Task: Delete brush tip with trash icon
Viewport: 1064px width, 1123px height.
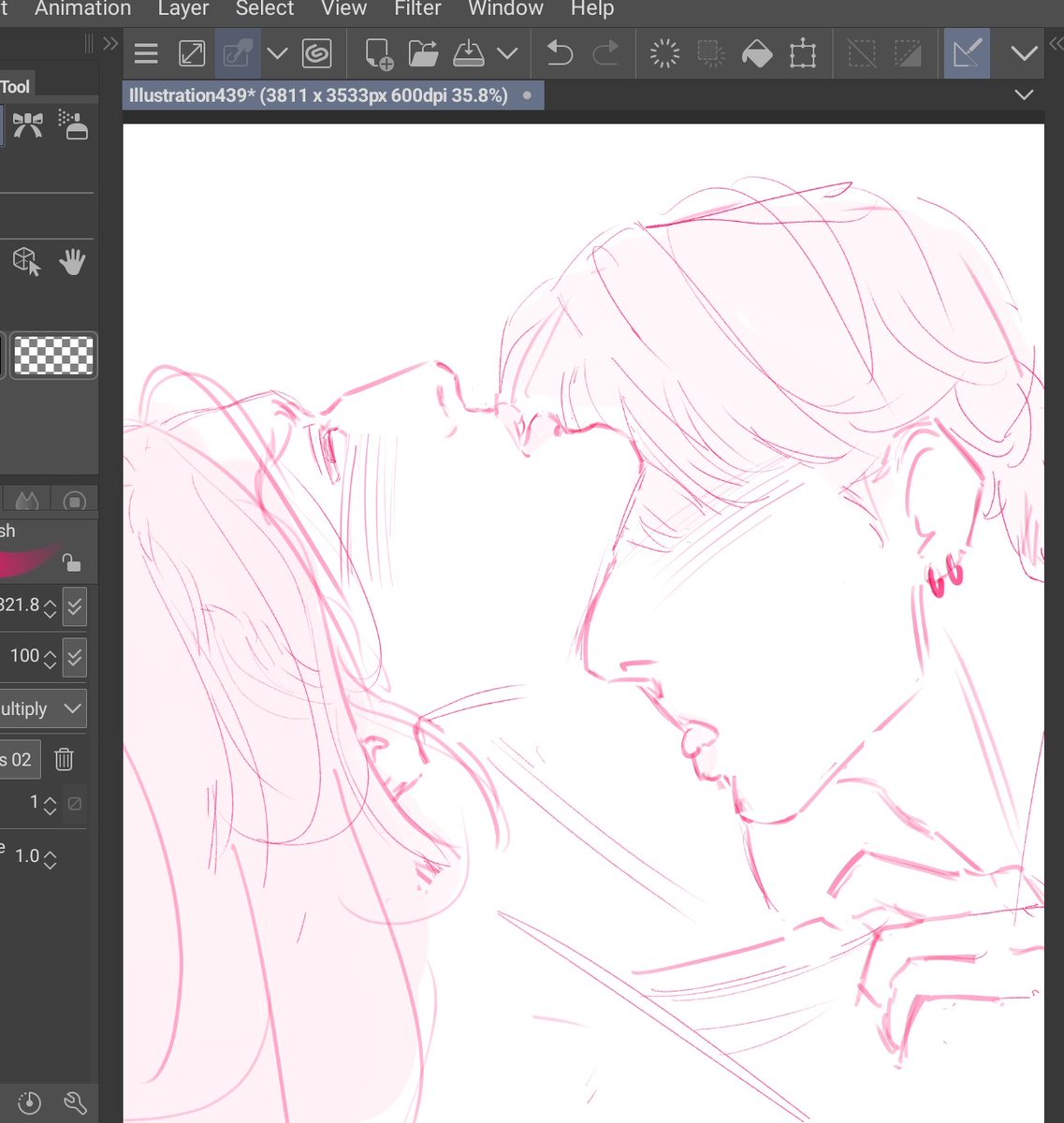Action: coord(64,759)
